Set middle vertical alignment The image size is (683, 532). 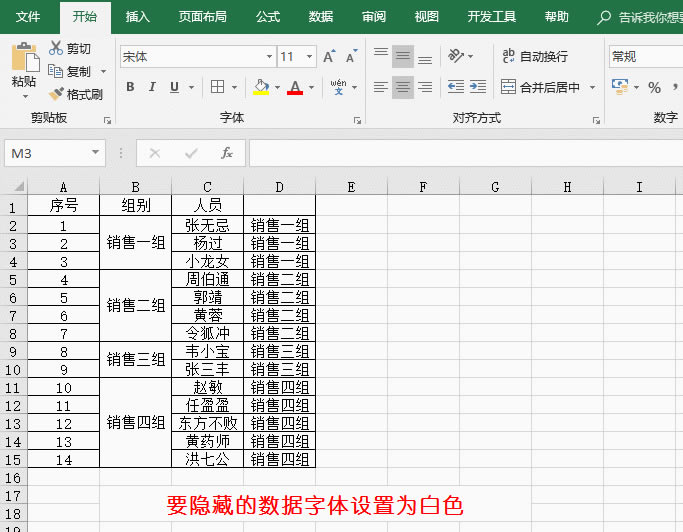(x=403, y=56)
